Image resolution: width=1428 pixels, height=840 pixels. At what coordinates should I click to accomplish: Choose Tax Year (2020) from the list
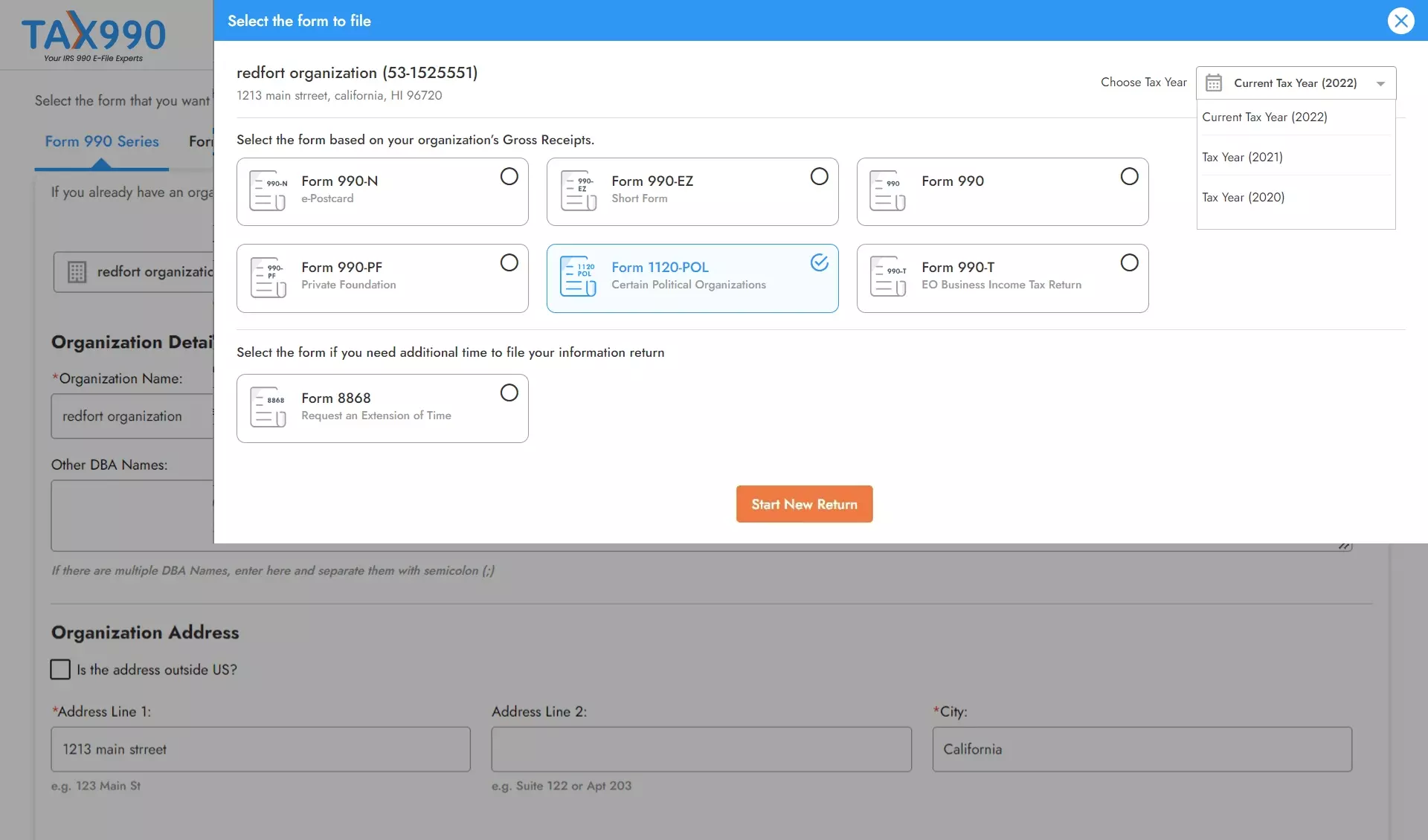coord(1296,198)
